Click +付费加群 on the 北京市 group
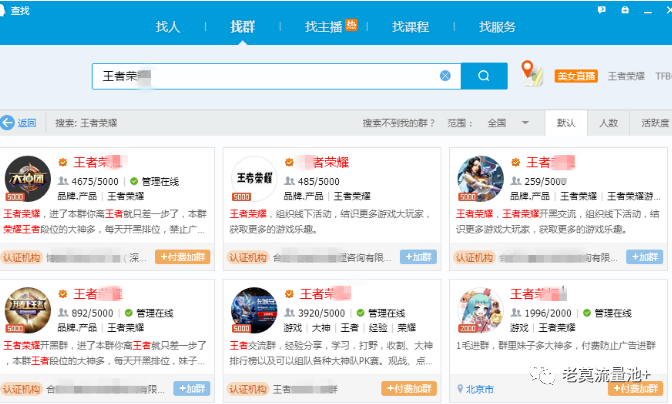The image size is (672, 404). pyautogui.click(x=636, y=389)
